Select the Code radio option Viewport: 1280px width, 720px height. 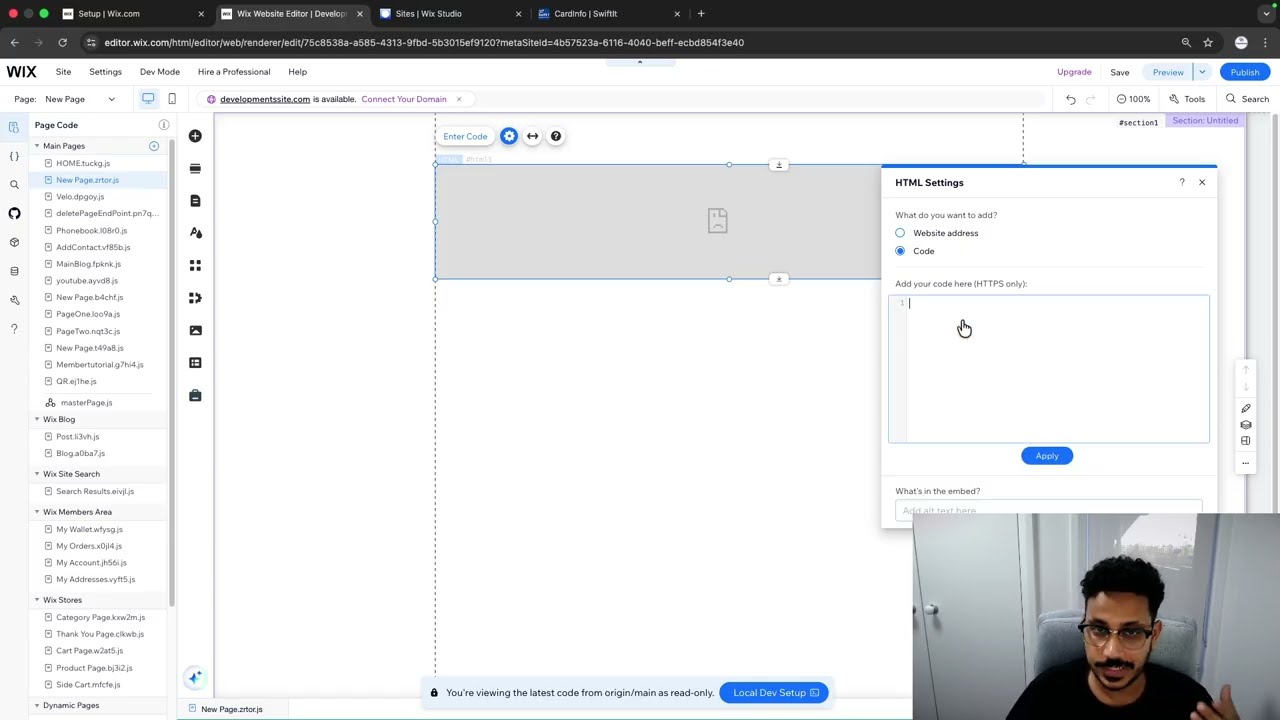click(900, 251)
